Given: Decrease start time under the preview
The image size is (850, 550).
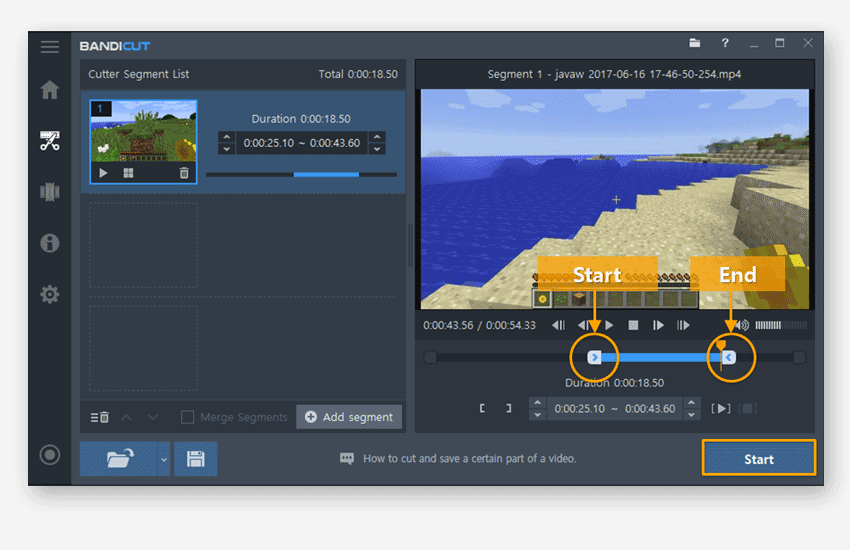Looking at the screenshot, I should tap(537, 415).
